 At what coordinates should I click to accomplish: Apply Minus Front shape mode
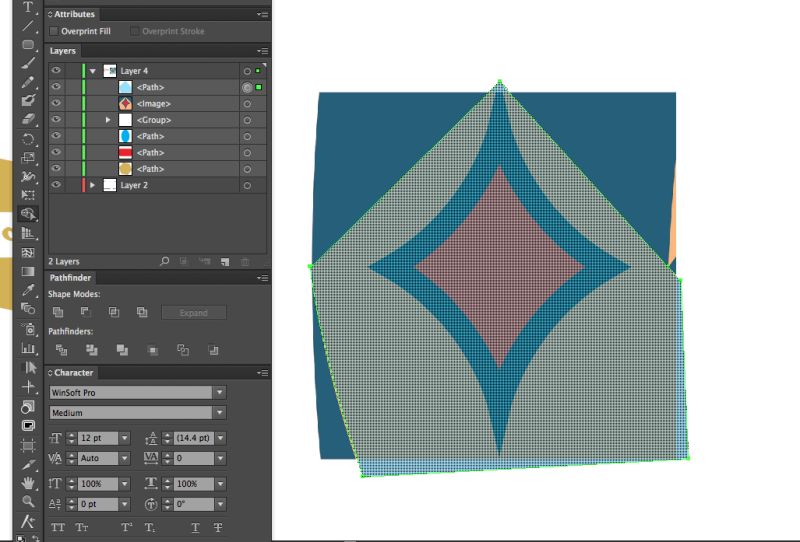(x=86, y=312)
